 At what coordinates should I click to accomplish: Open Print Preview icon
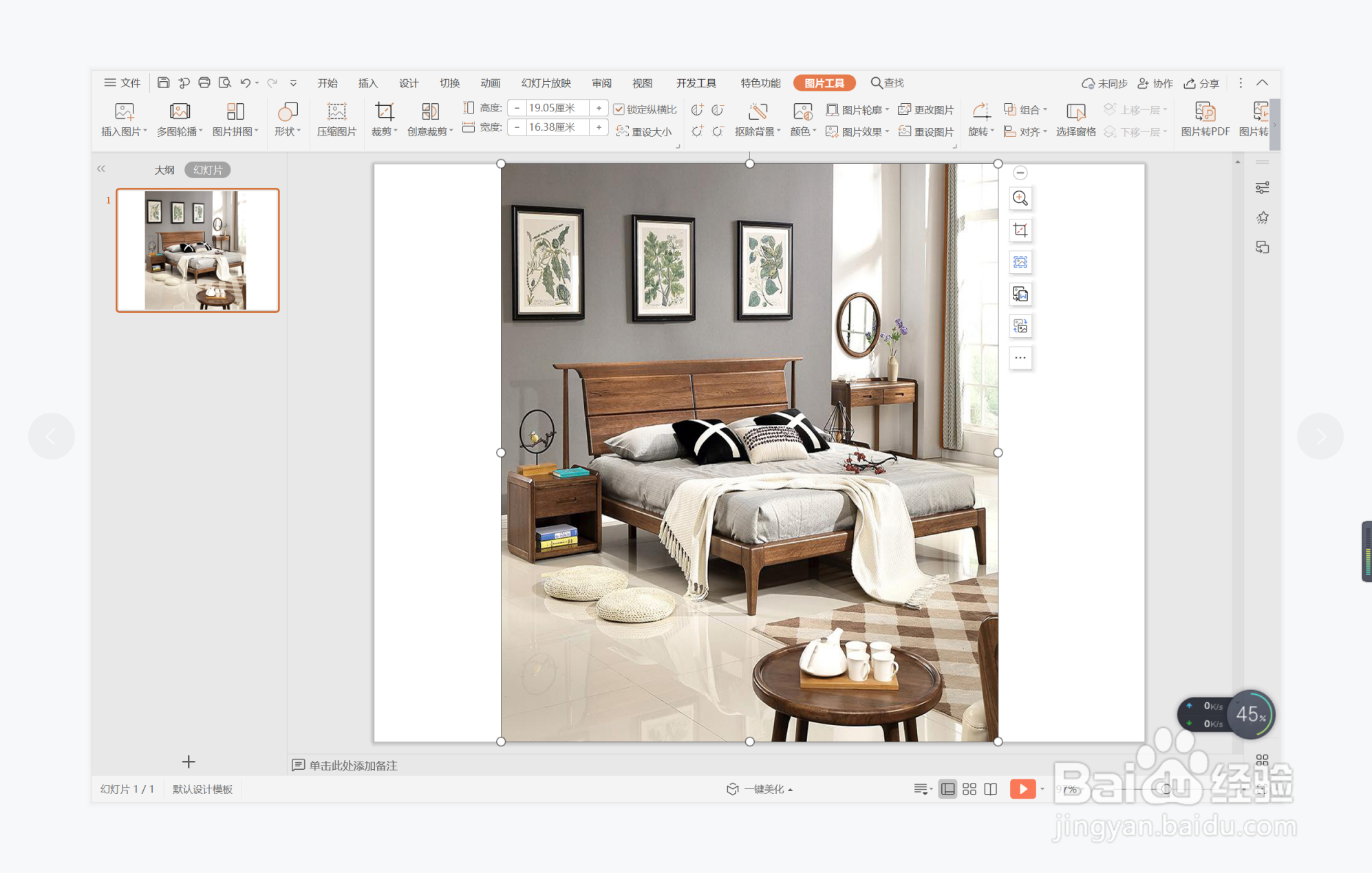225,83
